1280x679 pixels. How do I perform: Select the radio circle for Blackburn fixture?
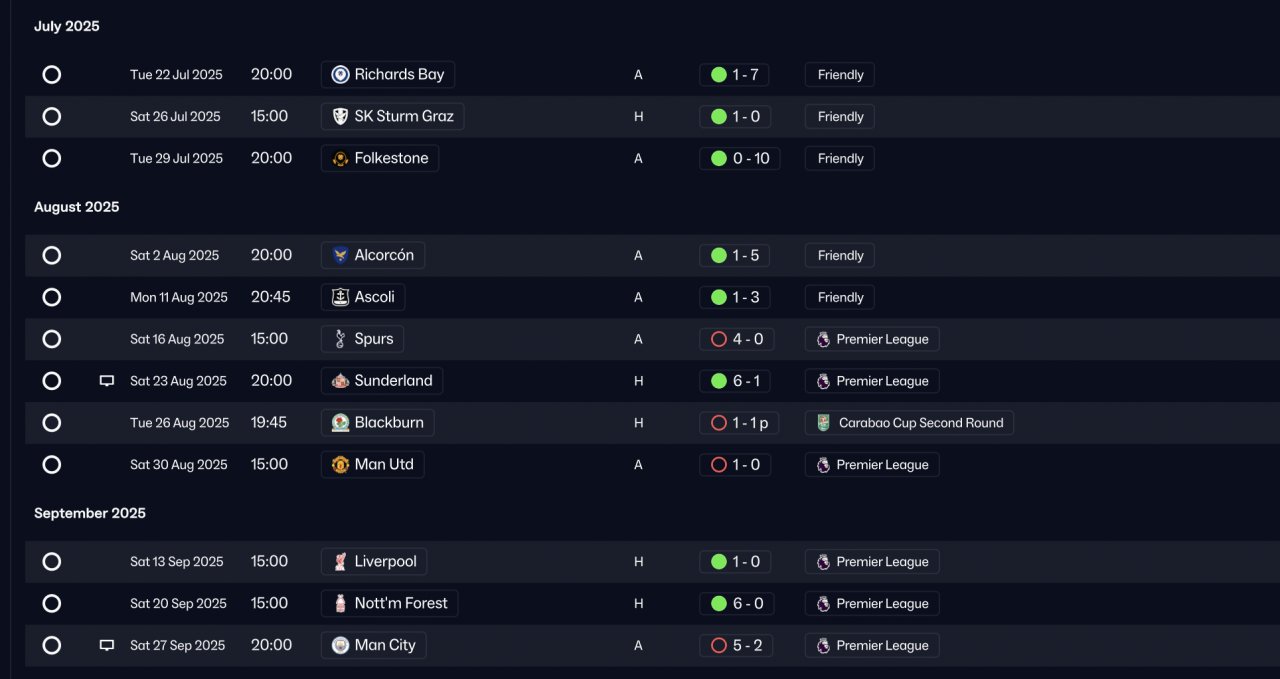(x=52, y=423)
